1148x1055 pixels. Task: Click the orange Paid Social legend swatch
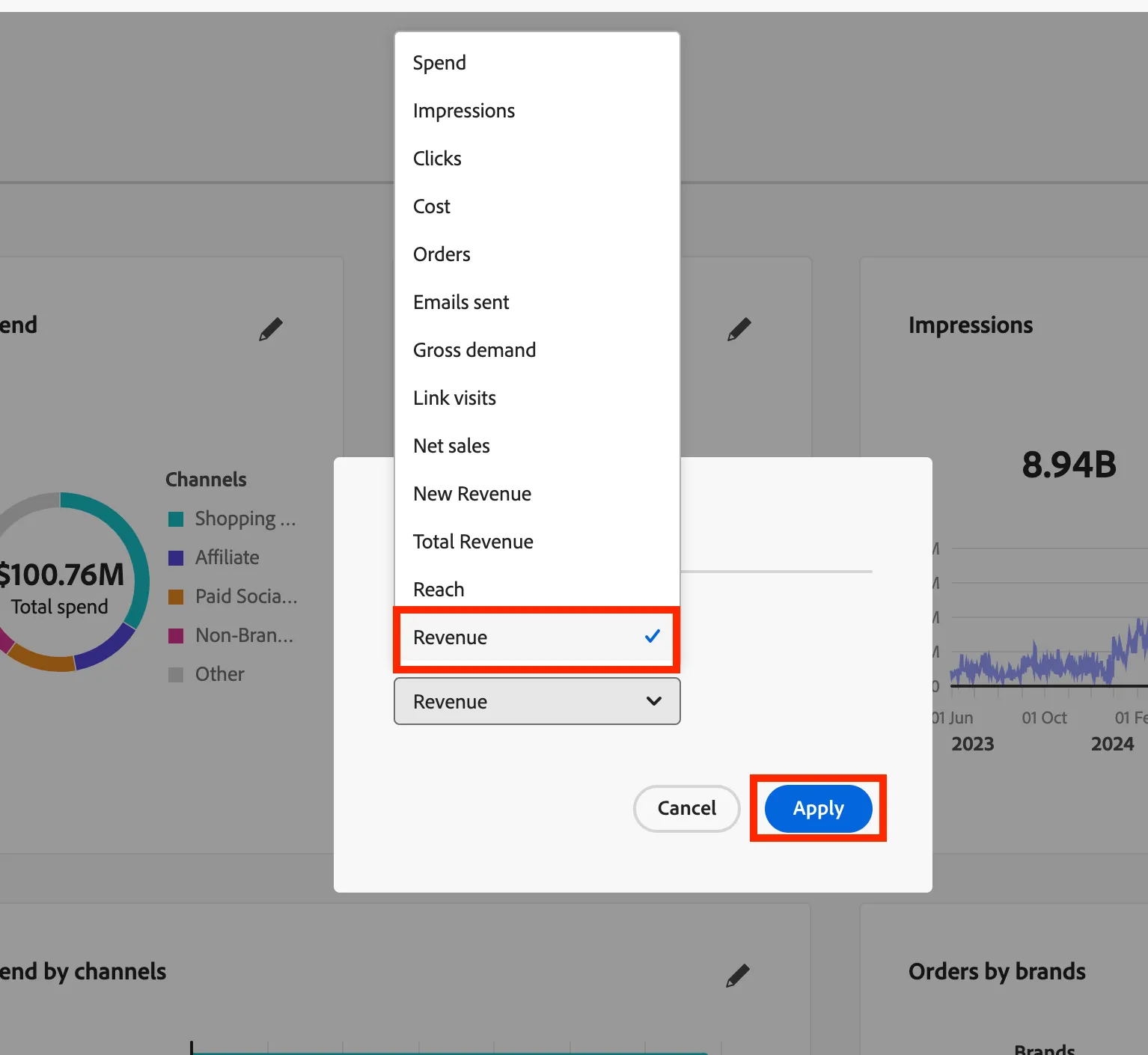pos(176,597)
